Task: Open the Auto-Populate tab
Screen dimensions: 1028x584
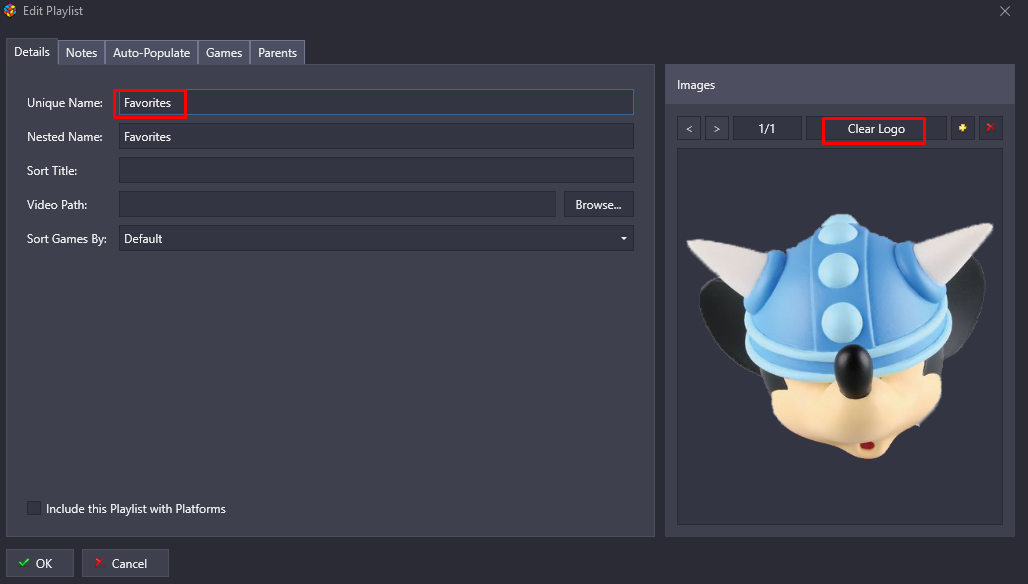Action: (151, 53)
